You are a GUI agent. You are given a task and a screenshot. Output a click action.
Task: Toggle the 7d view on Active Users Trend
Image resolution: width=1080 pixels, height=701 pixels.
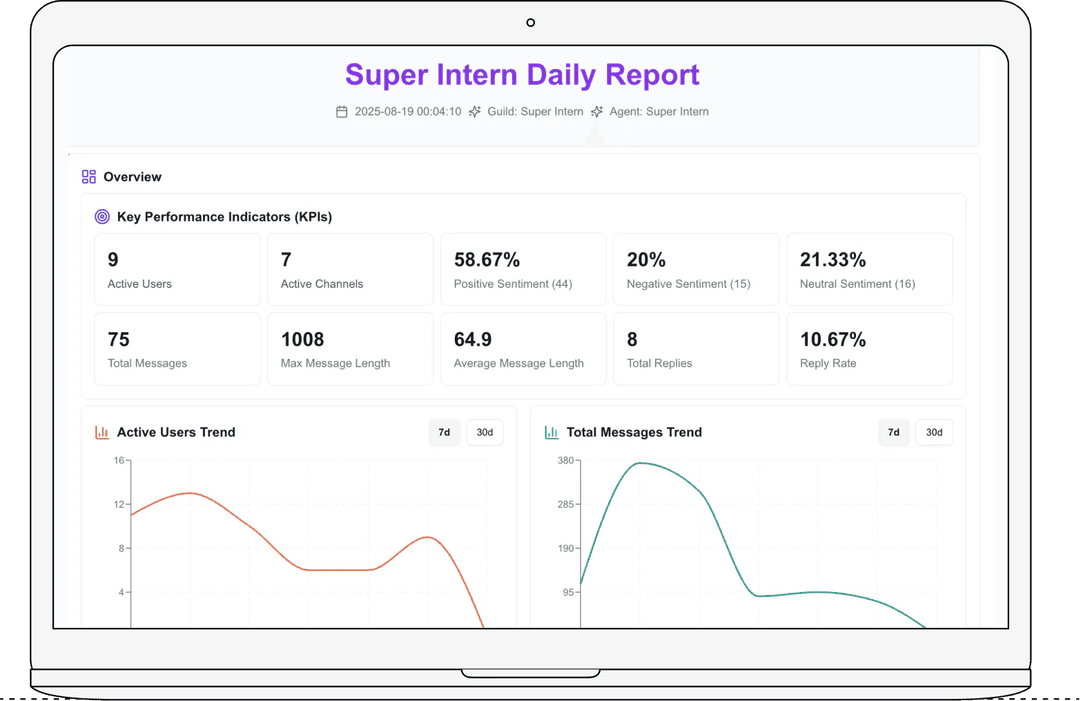pyautogui.click(x=444, y=432)
